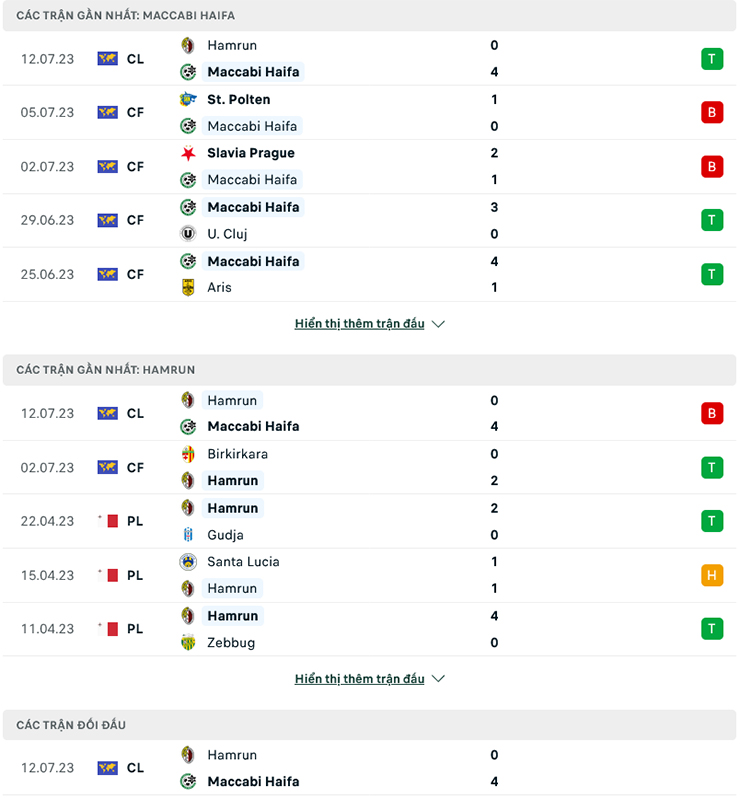740x799 pixels.
Task: Open 'Hiển thị thêm trận đấu' under Maccabi Haifa
Action: pyautogui.click(x=360, y=324)
